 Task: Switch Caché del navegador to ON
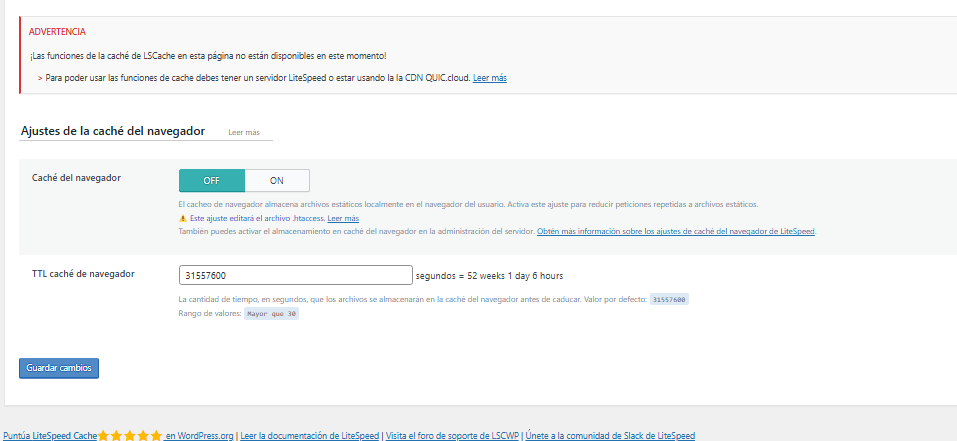277,181
